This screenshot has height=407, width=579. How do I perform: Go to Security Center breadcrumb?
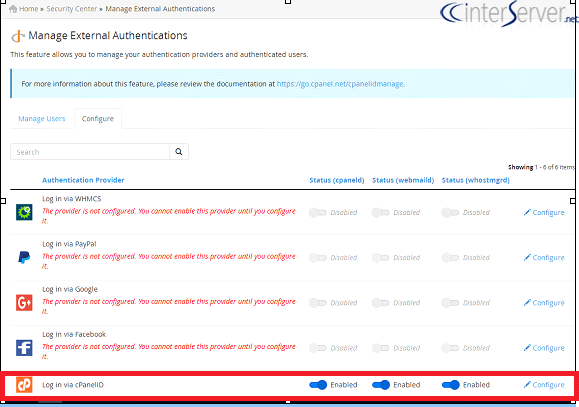[x=72, y=9]
